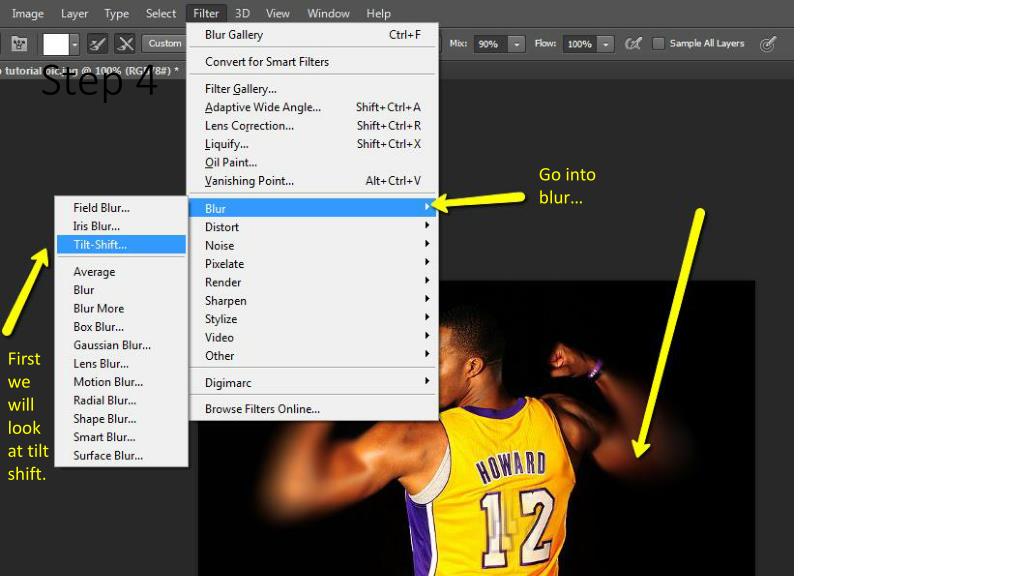Choose the Smart Blur filter

[121, 437]
